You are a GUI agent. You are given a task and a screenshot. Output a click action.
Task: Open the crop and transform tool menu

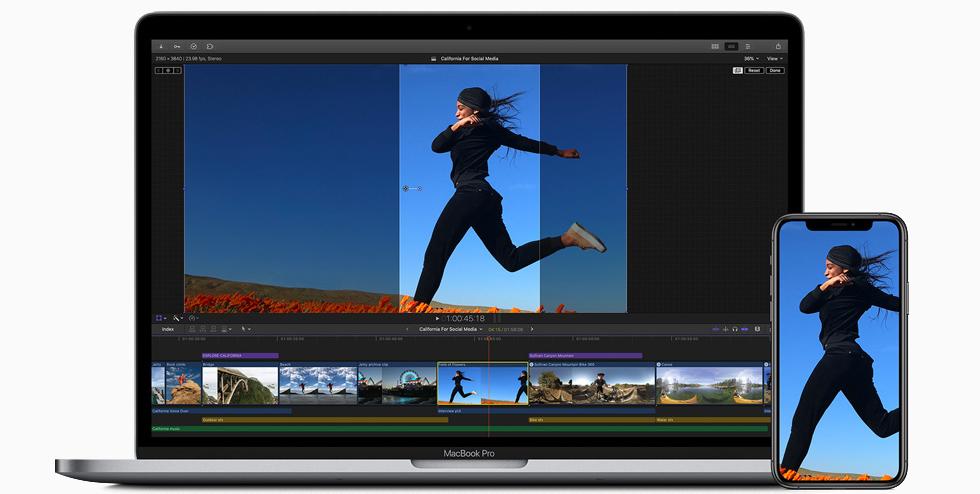point(161,318)
